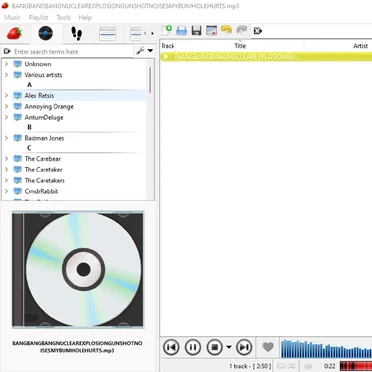Open the Tools menu
Viewport: 372px width, 372px height.
point(63,17)
